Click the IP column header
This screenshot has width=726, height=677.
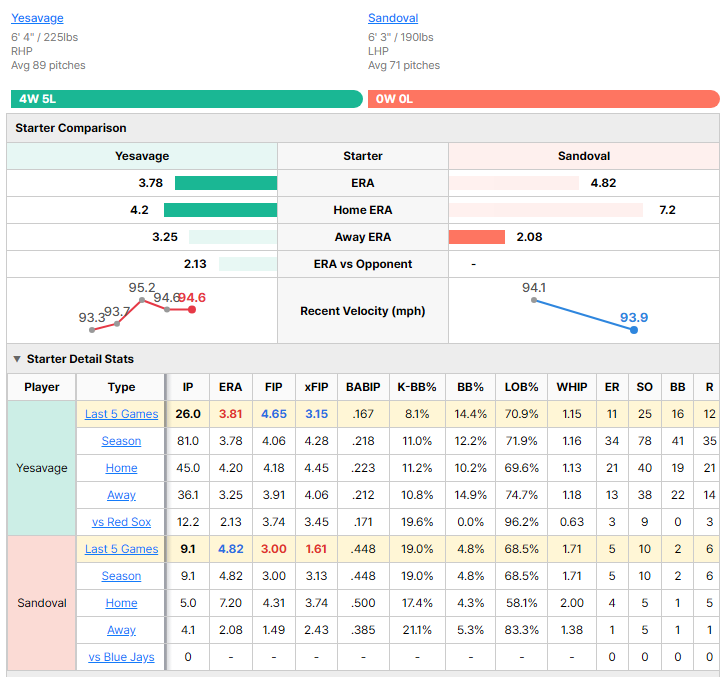click(188, 387)
